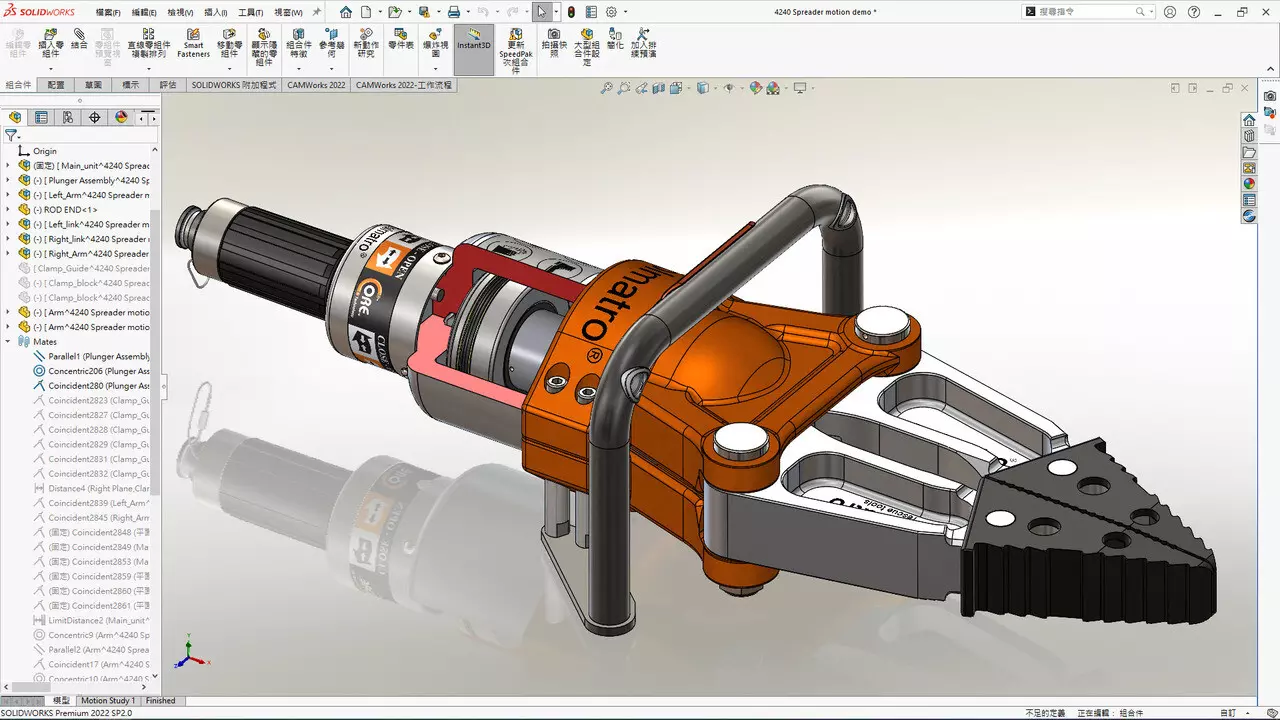Image resolution: width=1280 pixels, height=720 pixels.
Task: Open the Appearances tab in task pane
Action: pyautogui.click(x=1249, y=184)
